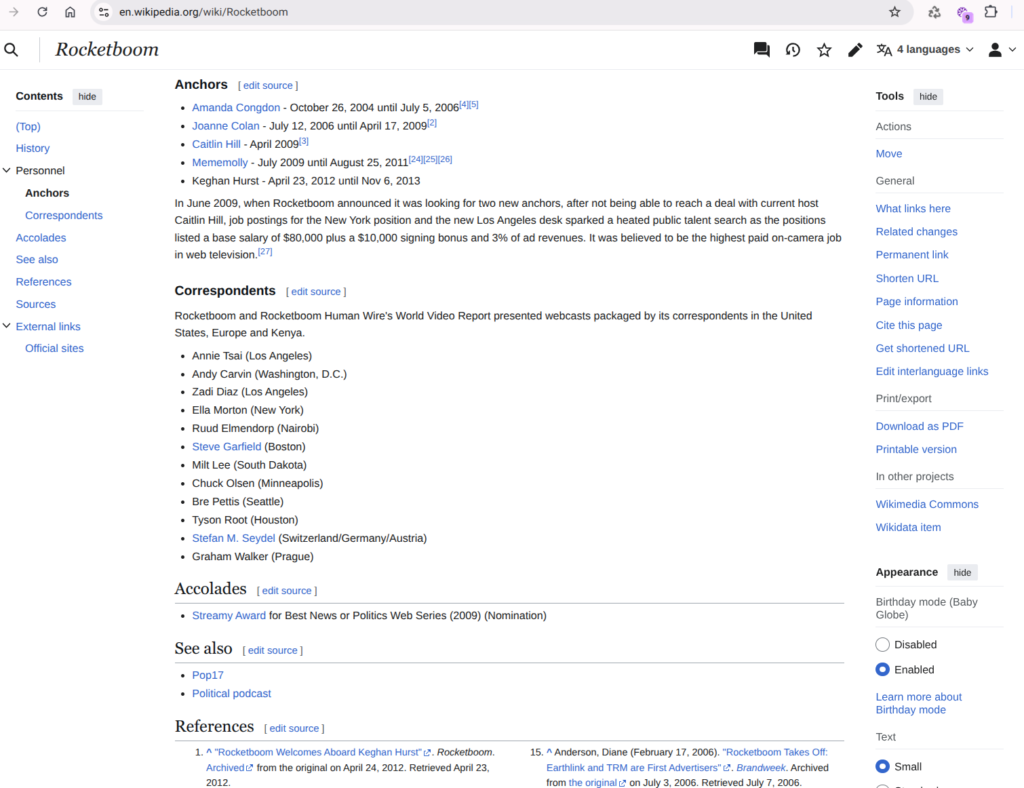Open the 4 languages dropdown
The height and width of the screenshot is (788, 1024).
(925, 50)
